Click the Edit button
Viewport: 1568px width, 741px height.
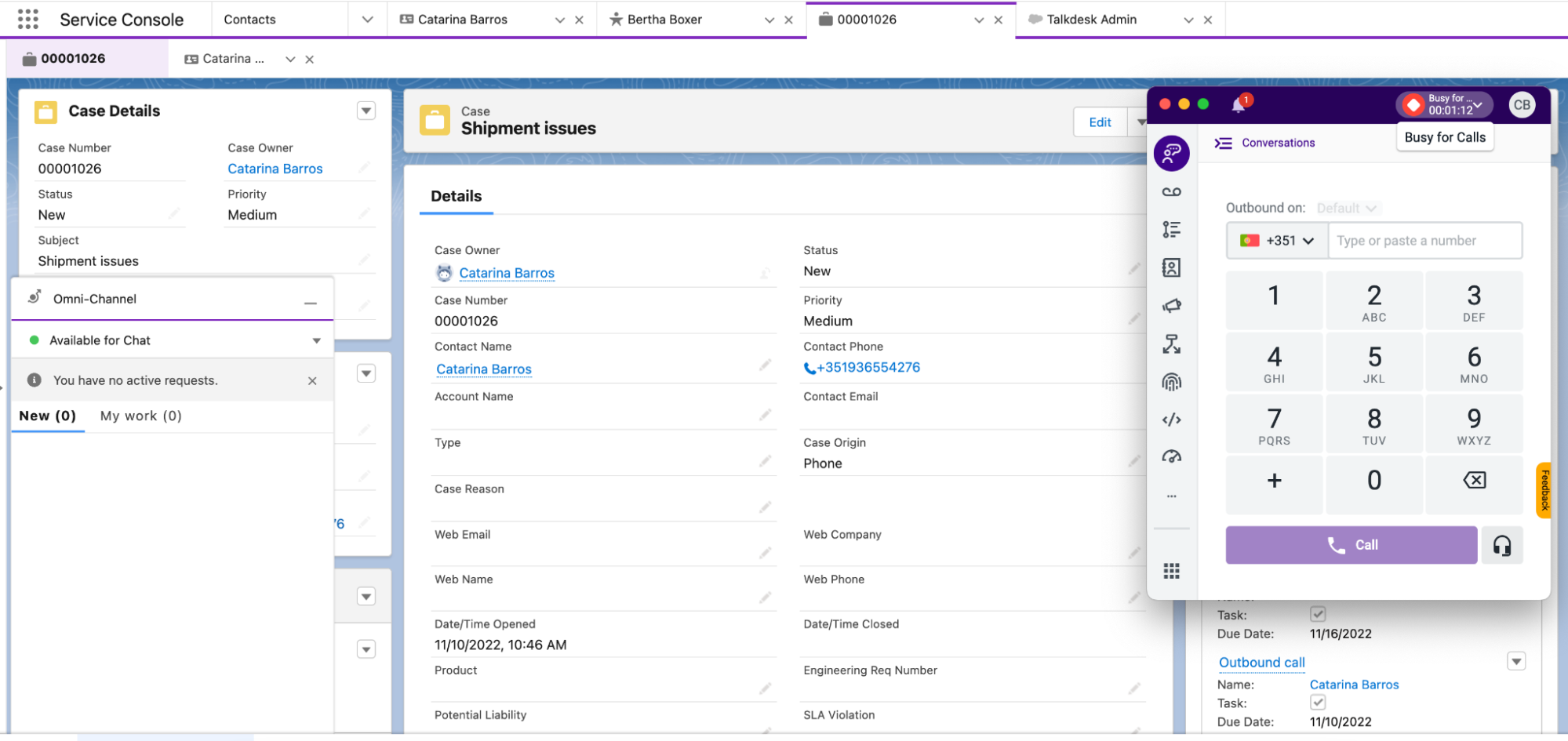1100,122
